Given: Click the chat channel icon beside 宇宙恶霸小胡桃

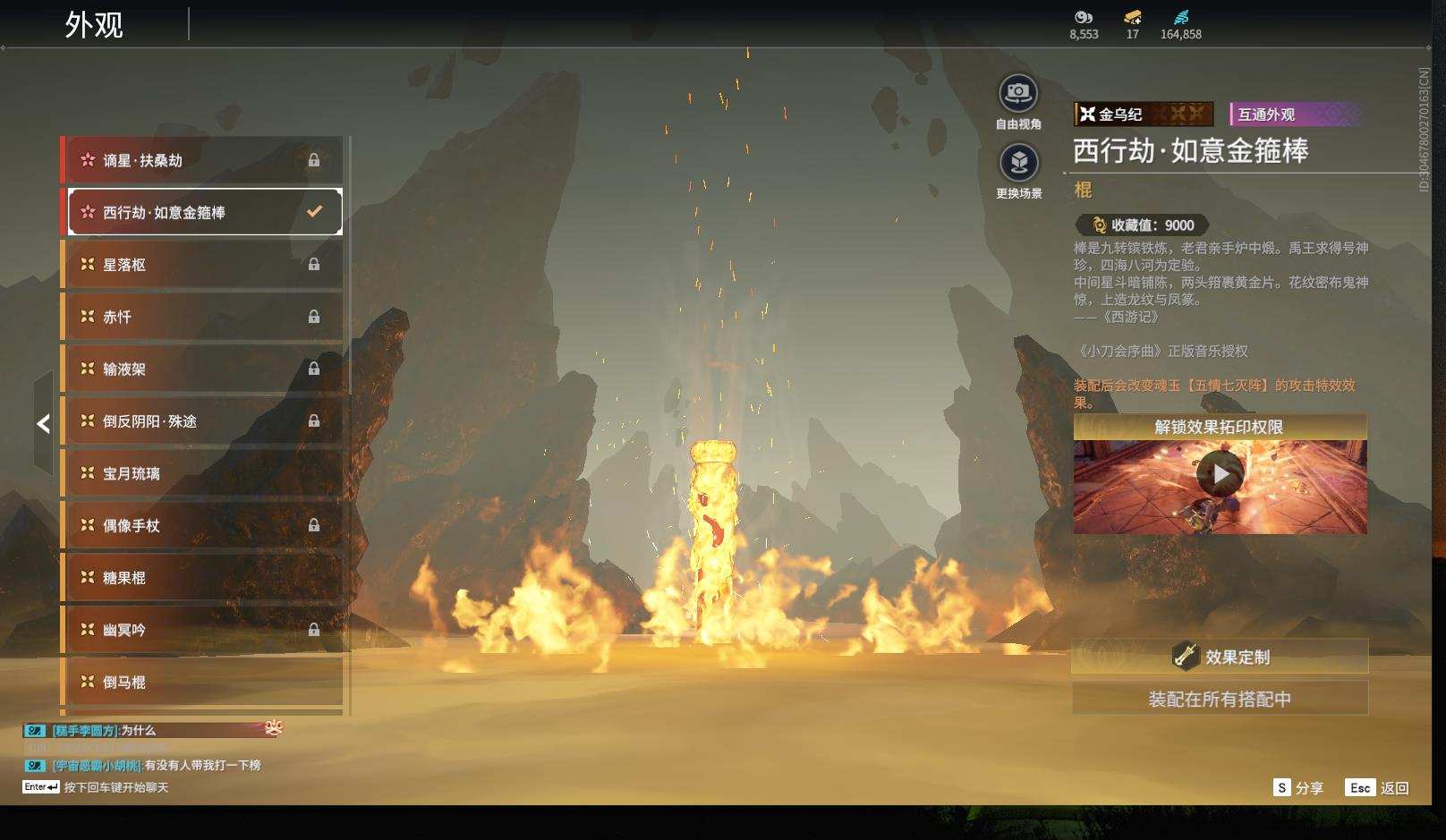Looking at the screenshot, I should [x=34, y=766].
